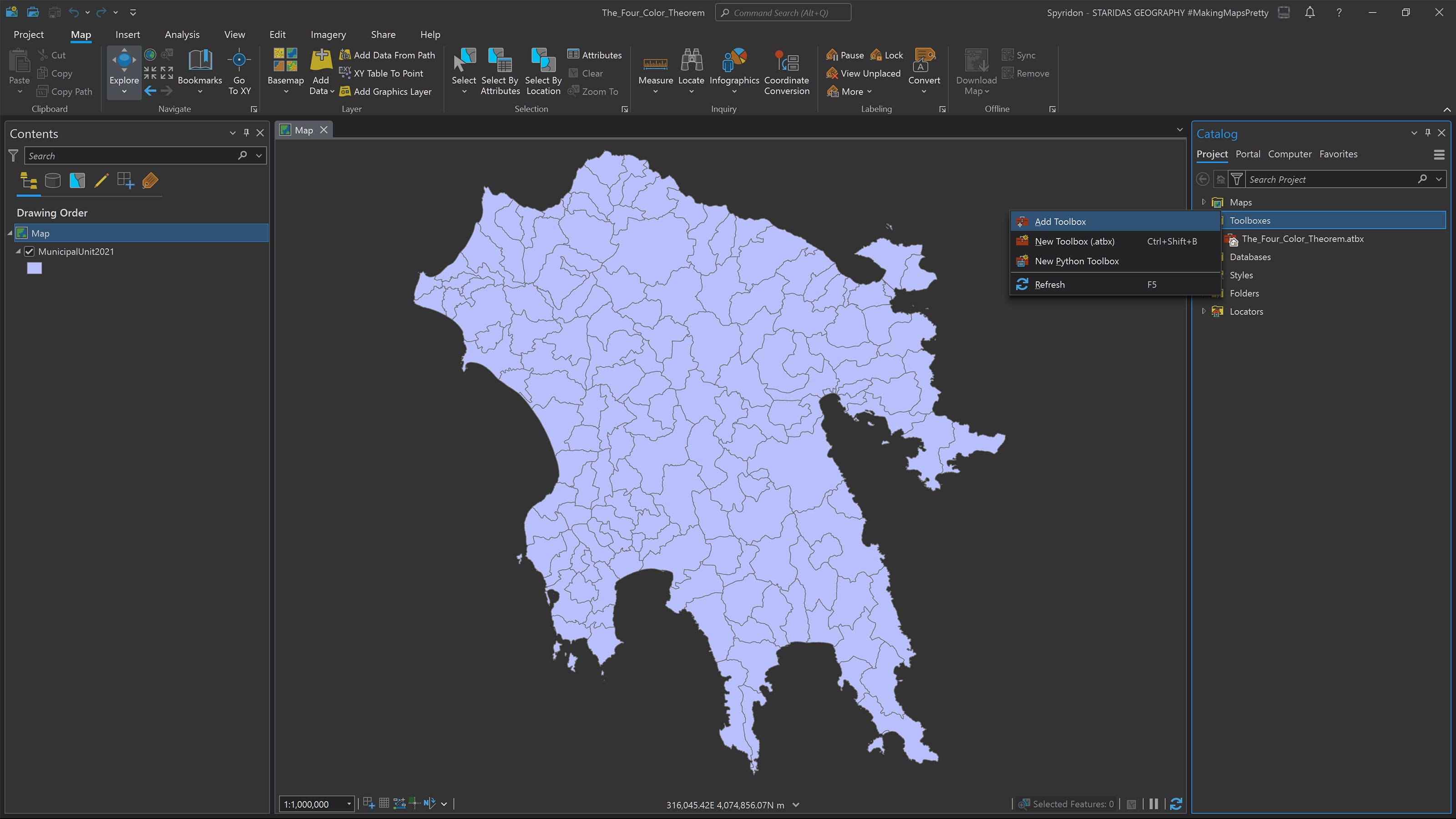Enable Lock labels
The image size is (1456, 819).
tap(886, 55)
